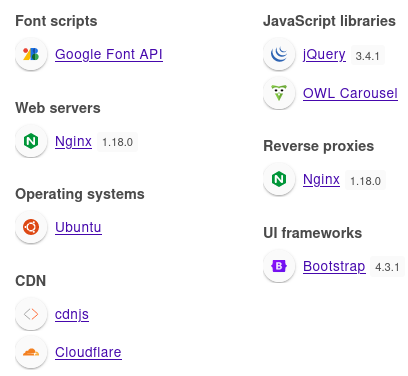Click the Nginx icon under Reverse proxies
The height and width of the screenshot is (376, 408).
(x=279, y=179)
